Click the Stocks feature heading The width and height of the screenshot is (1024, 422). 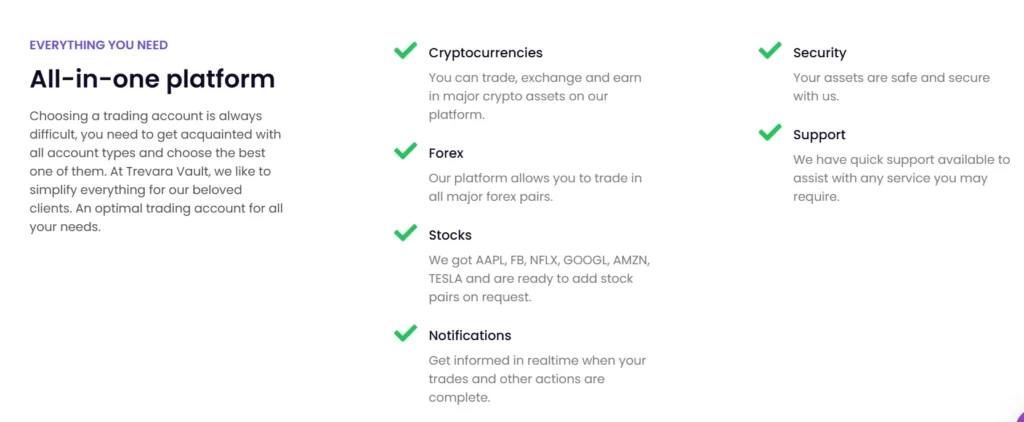coord(450,235)
